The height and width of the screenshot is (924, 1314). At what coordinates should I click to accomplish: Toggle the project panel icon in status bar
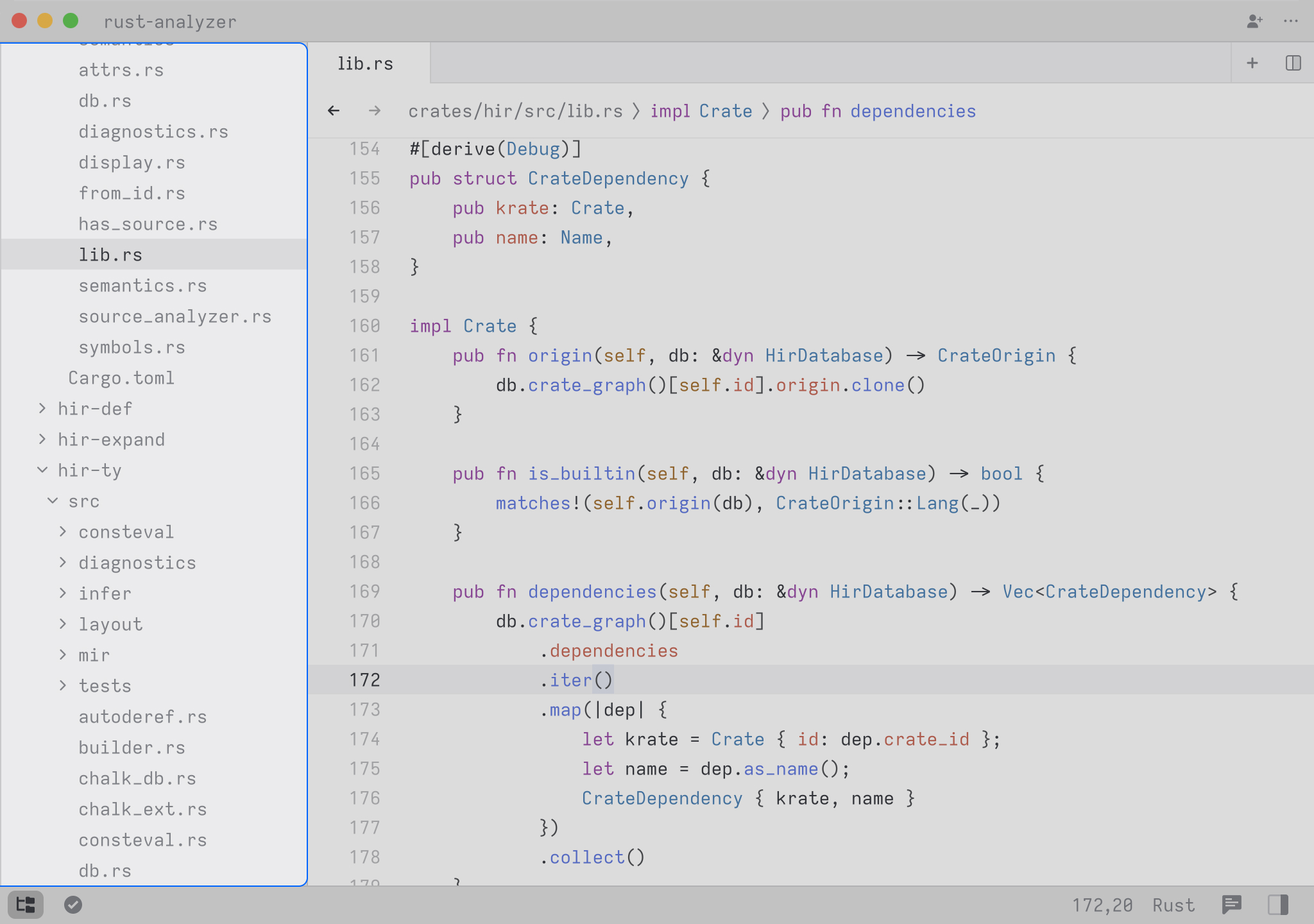coord(26,905)
